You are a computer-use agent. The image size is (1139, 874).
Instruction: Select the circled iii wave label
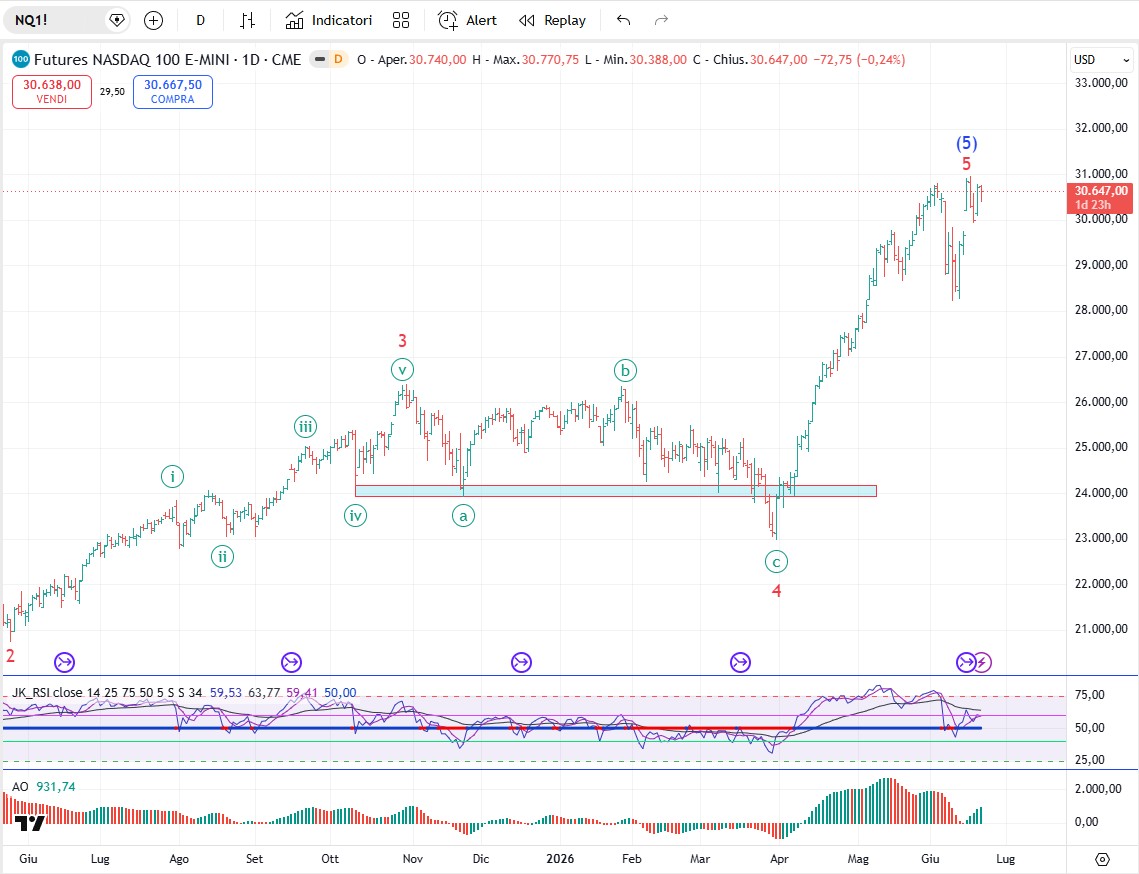click(305, 426)
